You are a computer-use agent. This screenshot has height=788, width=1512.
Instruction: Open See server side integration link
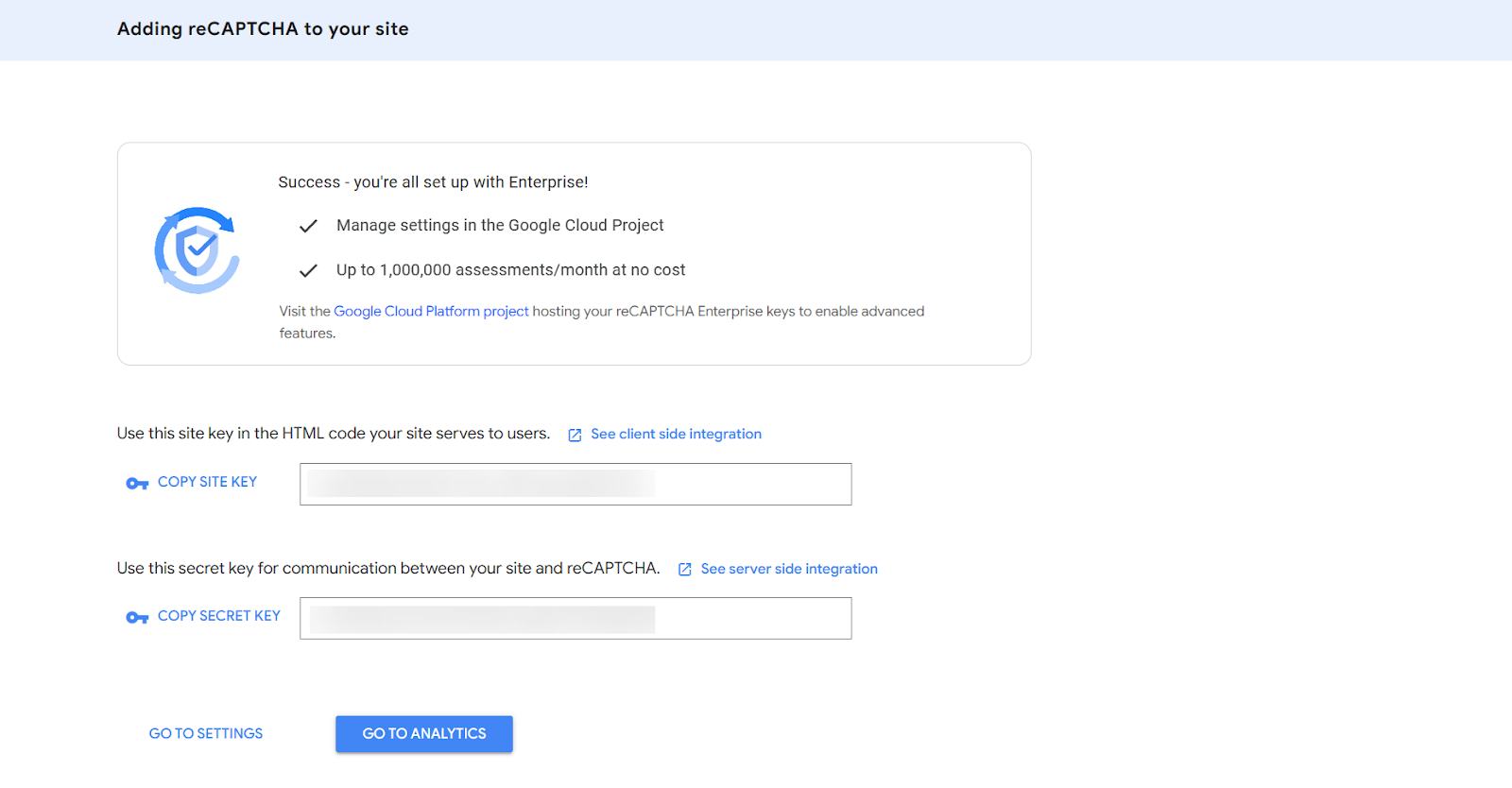[789, 569]
